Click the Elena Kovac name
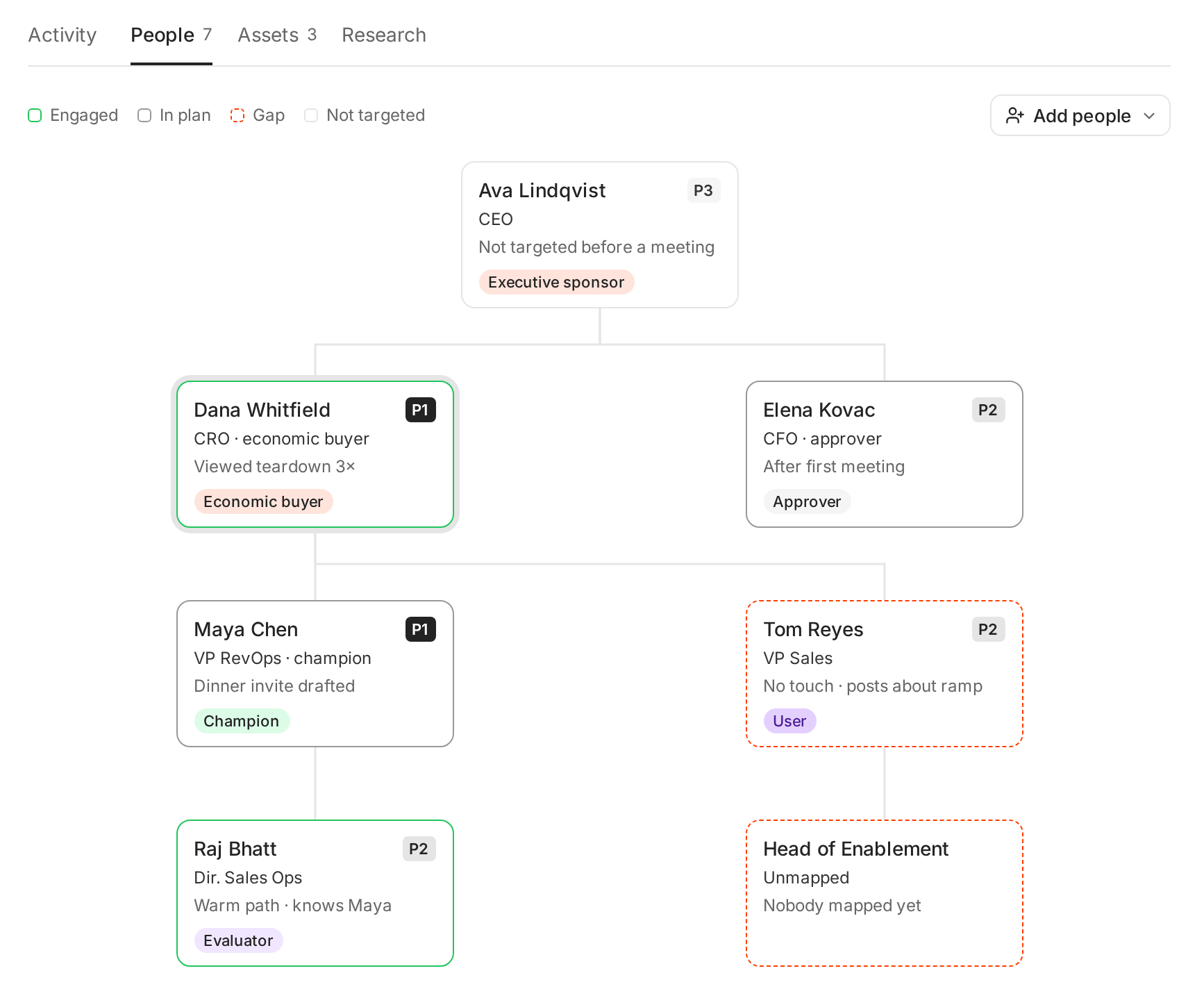Screen dimensions: 1204x989 click(x=819, y=410)
